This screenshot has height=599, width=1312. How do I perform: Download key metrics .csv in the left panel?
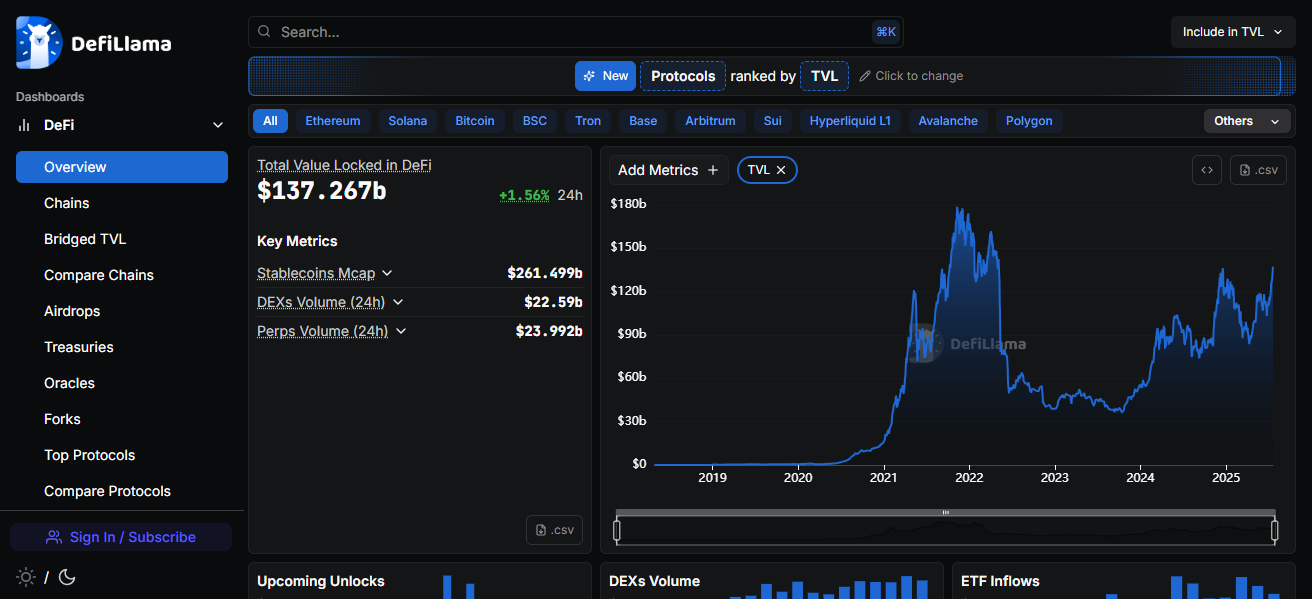tap(554, 530)
